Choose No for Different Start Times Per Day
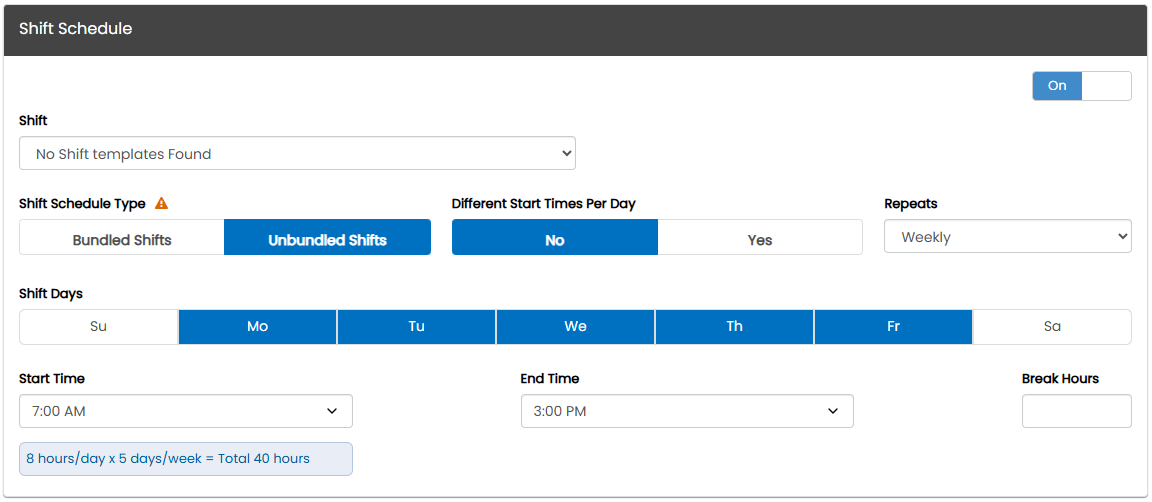The width and height of the screenshot is (1152, 502). pyautogui.click(x=555, y=237)
